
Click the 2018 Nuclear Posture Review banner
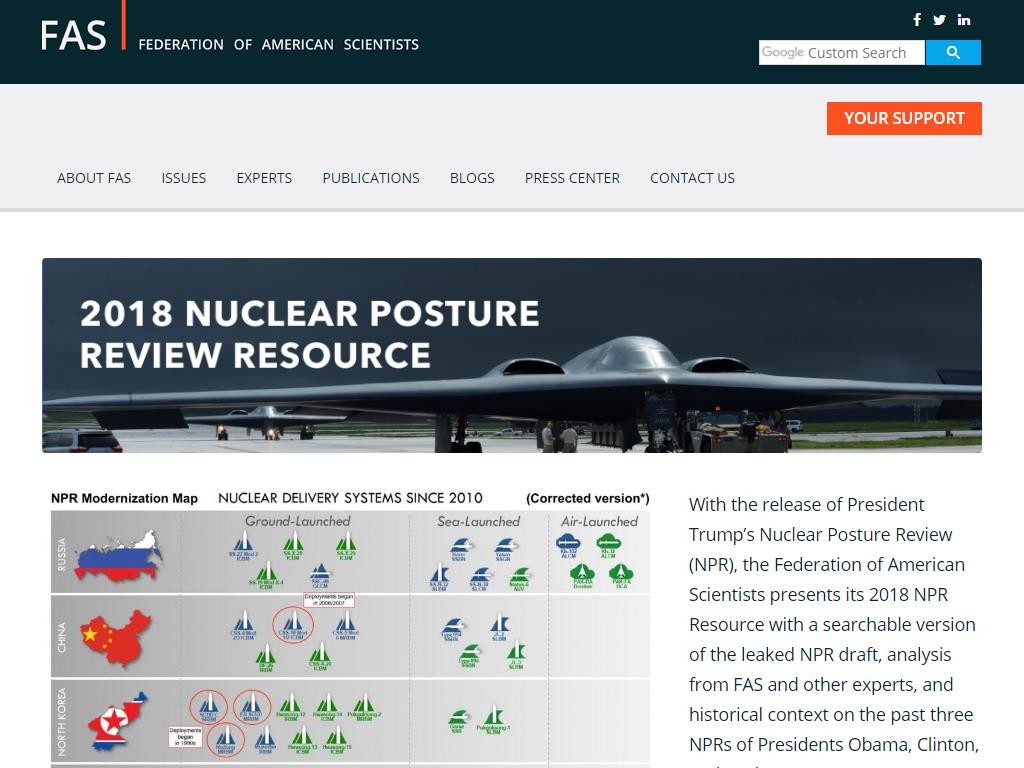[x=512, y=355]
